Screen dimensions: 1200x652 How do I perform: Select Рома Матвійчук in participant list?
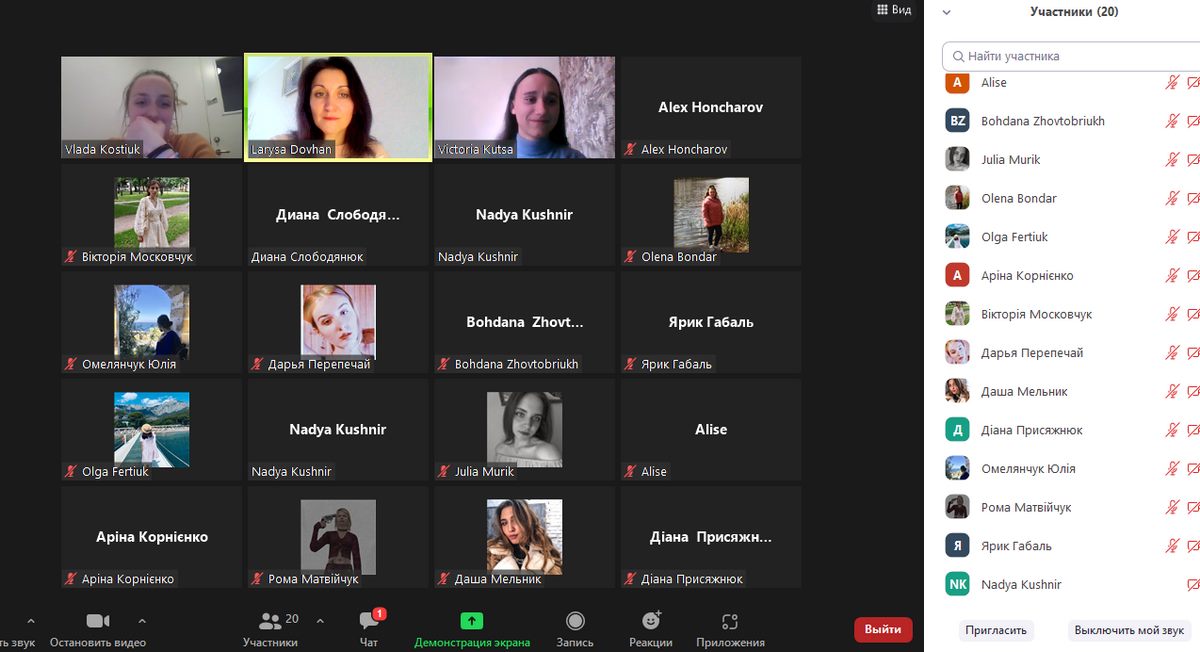click(1025, 508)
